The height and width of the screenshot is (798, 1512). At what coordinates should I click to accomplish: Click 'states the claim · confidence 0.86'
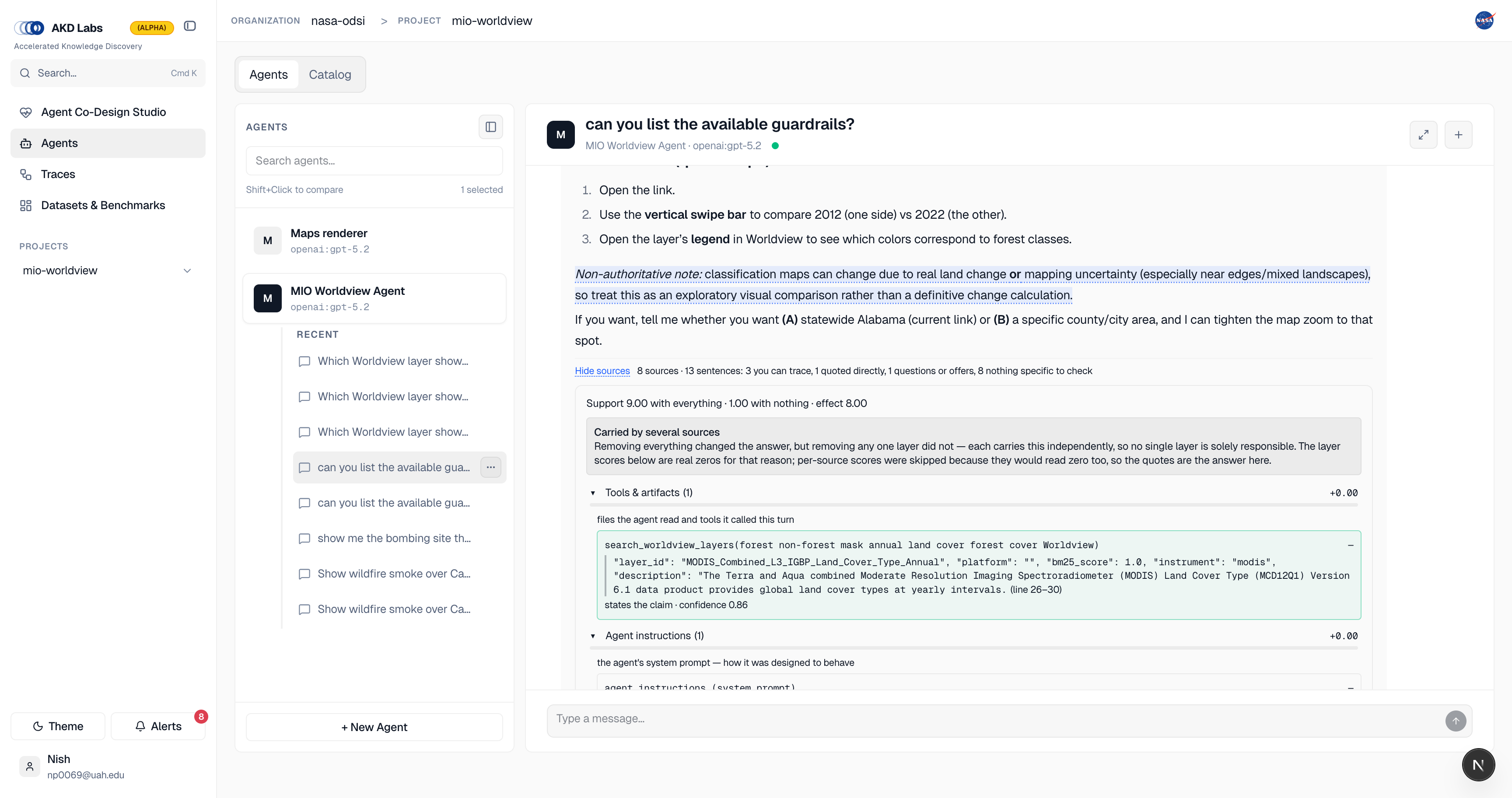coord(676,605)
